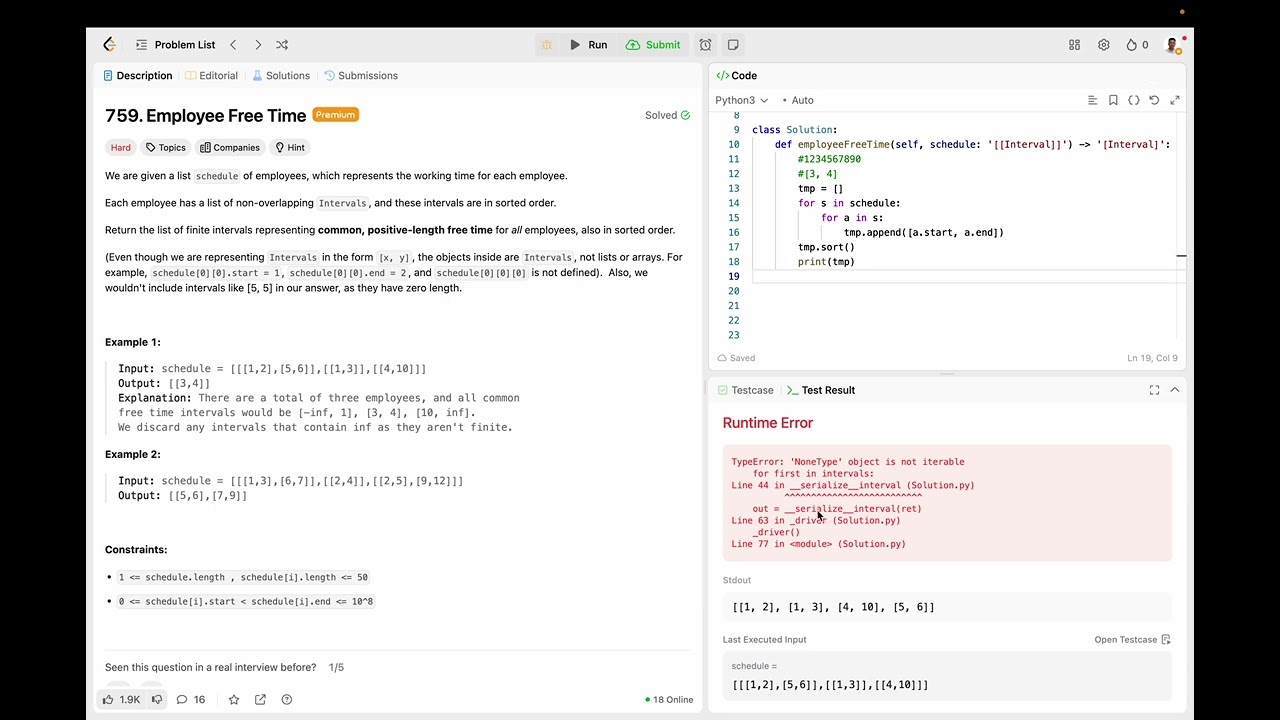Switch to the Submissions tab
Screen dimensions: 1280x720
click(x=360, y=76)
